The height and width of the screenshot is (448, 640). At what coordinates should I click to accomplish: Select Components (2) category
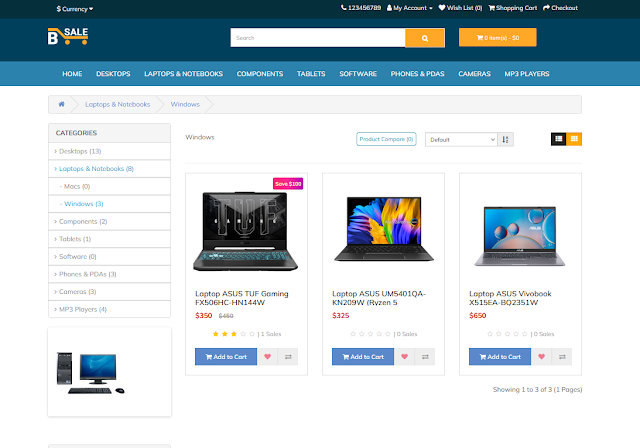(x=109, y=222)
